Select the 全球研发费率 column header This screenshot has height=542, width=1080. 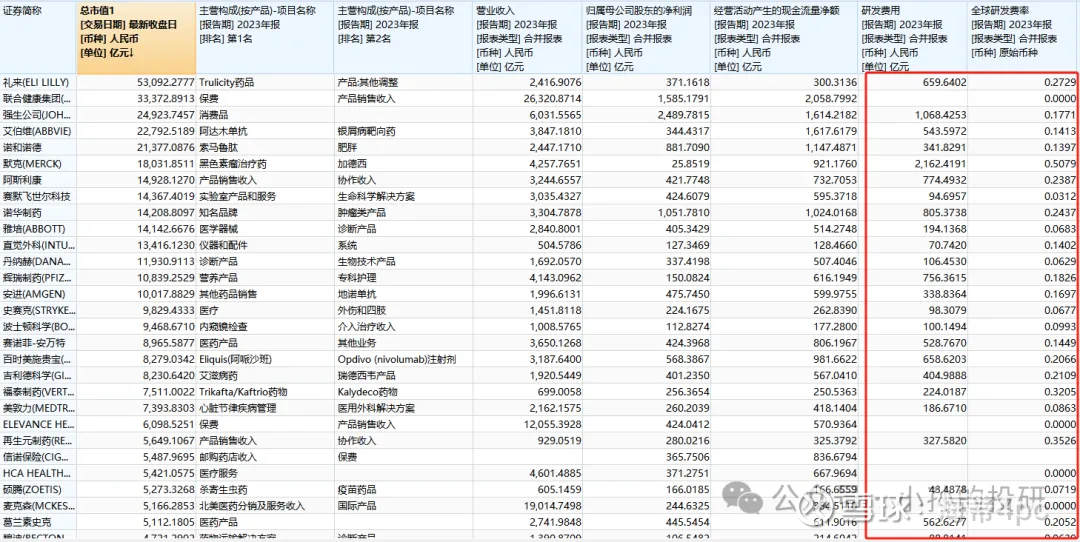(1023, 38)
